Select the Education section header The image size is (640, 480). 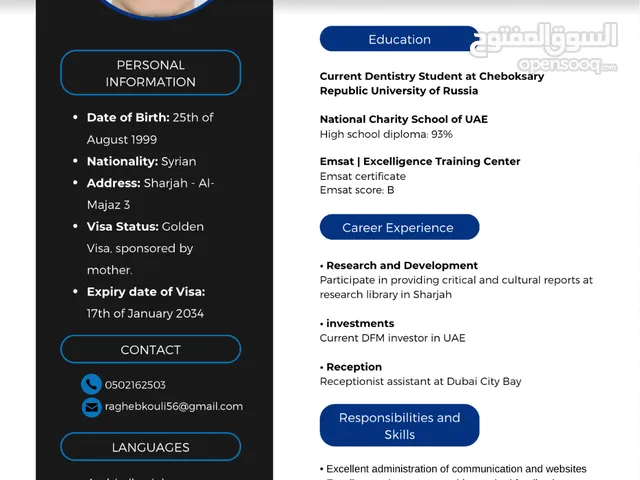point(399,39)
